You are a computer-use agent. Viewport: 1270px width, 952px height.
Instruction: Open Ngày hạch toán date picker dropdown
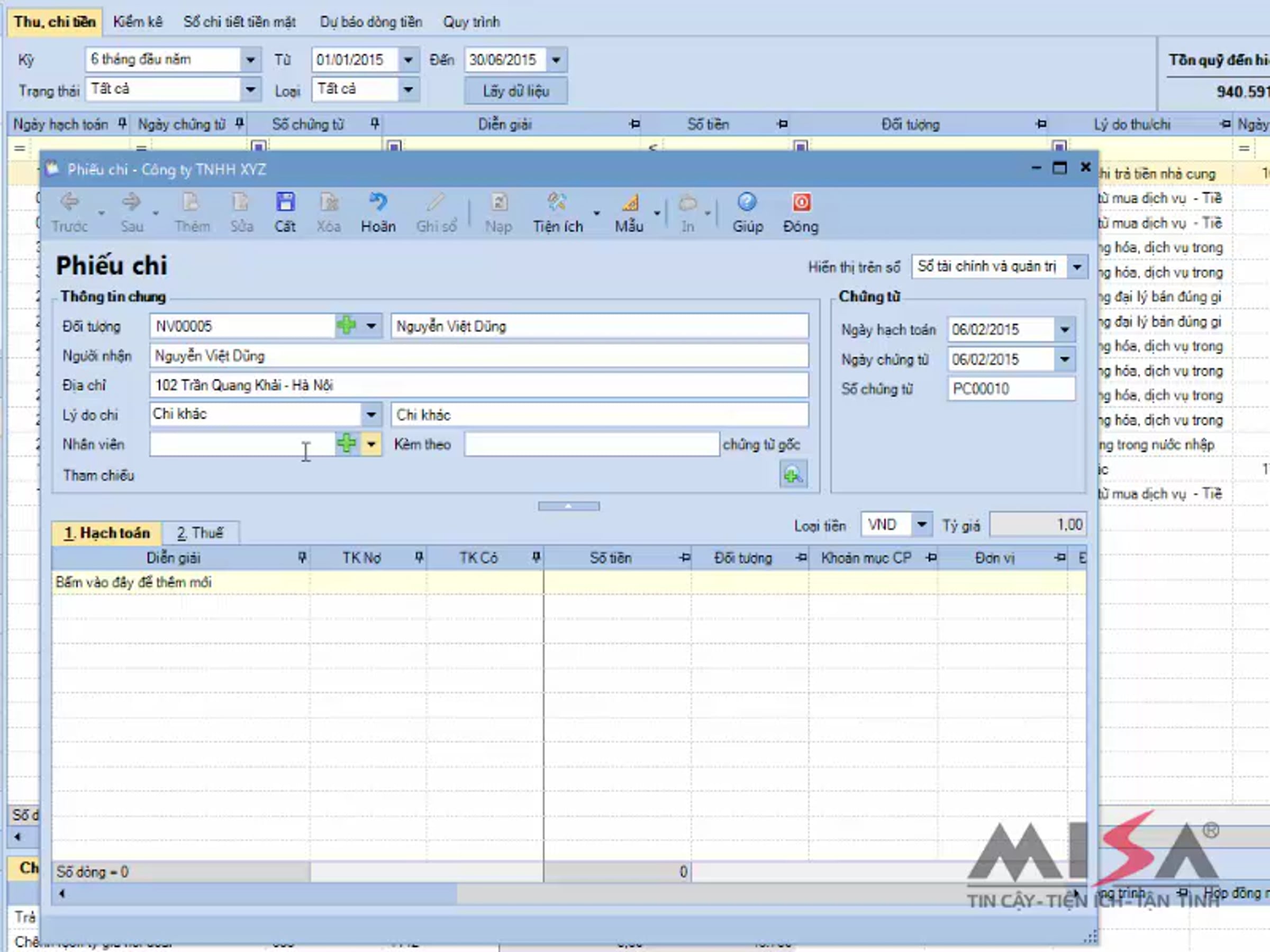point(1065,329)
